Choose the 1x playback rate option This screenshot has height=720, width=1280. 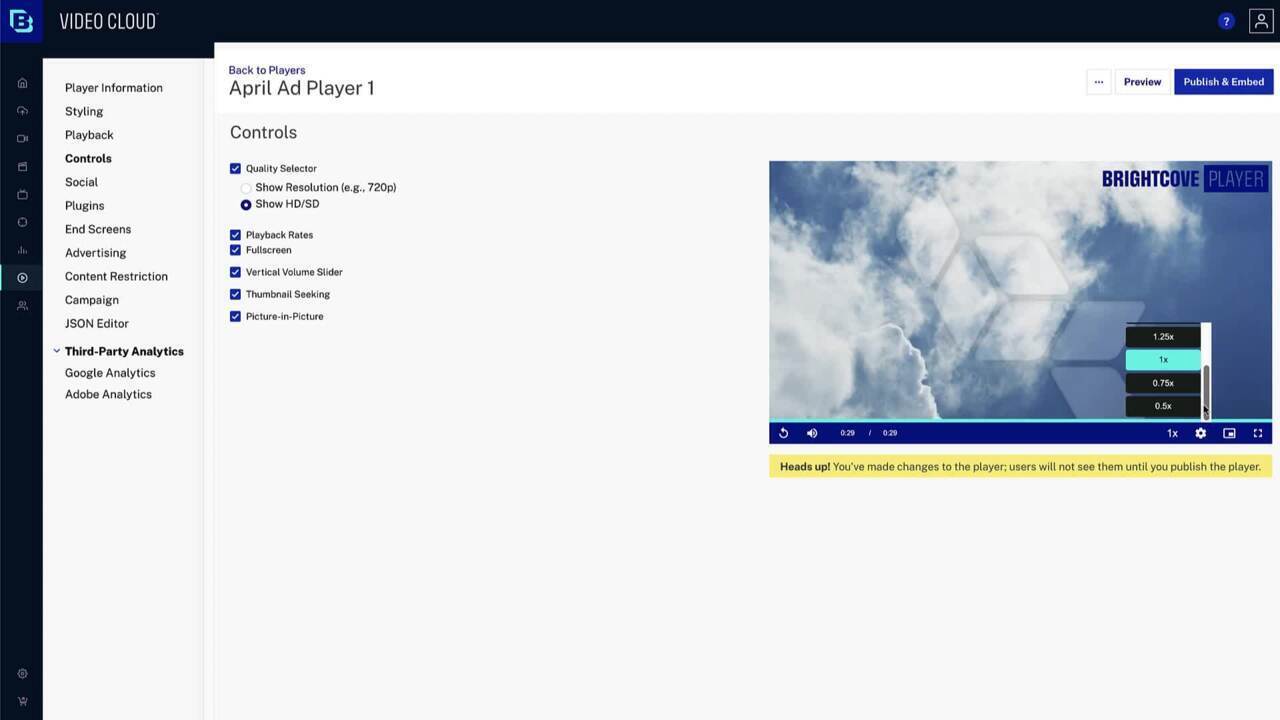[1163, 360]
